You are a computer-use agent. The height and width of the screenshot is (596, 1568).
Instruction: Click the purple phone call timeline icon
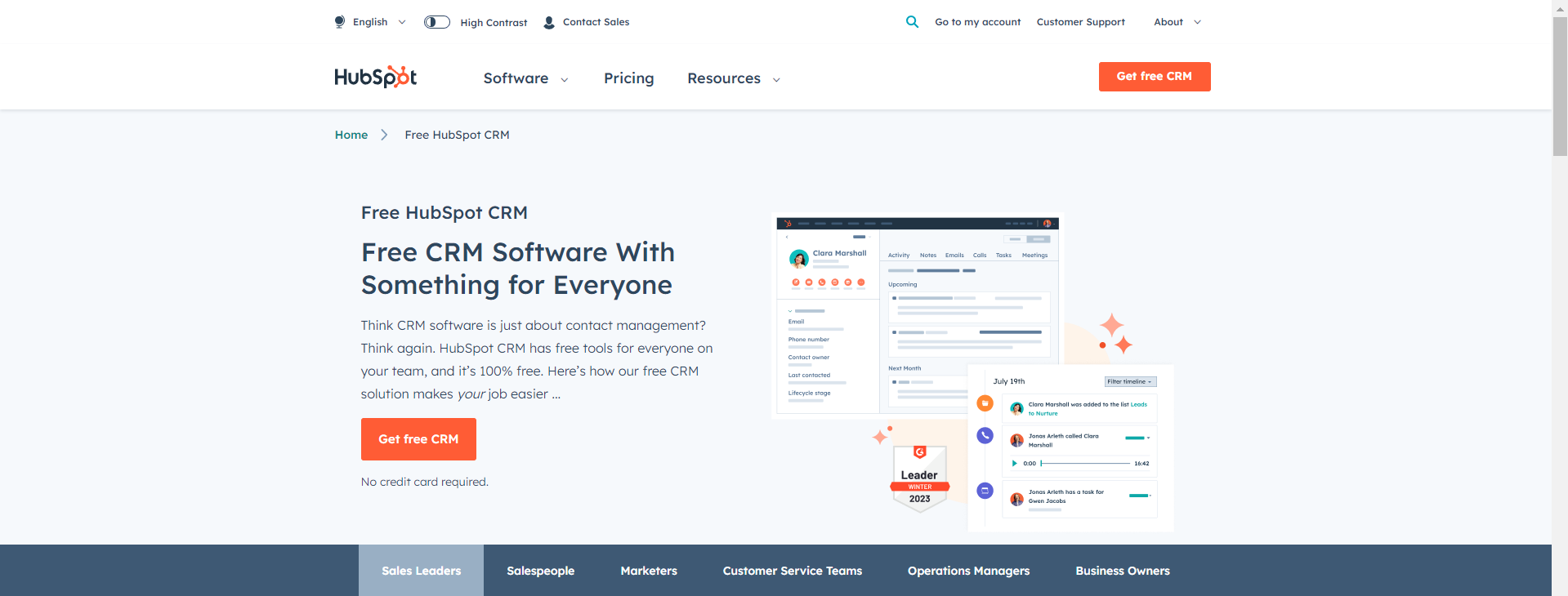pos(985,436)
